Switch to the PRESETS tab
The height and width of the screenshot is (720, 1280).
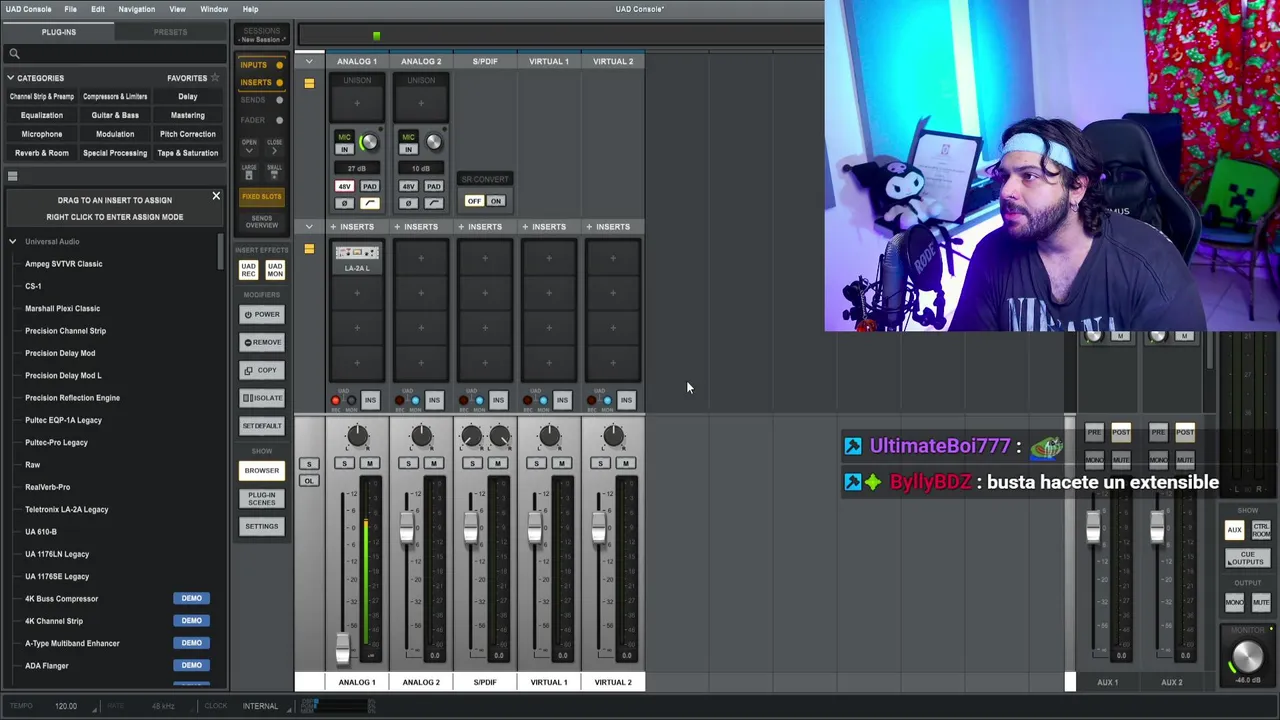click(170, 32)
